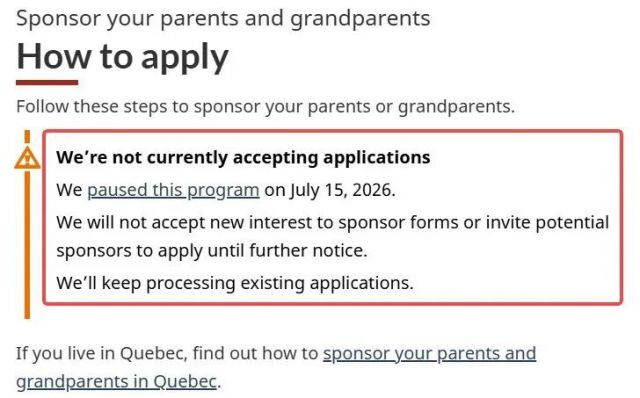Viewport: 640px width, 398px height.
Task: Click the 'Follow these steps' intro sentence
Action: coord(265,107)
